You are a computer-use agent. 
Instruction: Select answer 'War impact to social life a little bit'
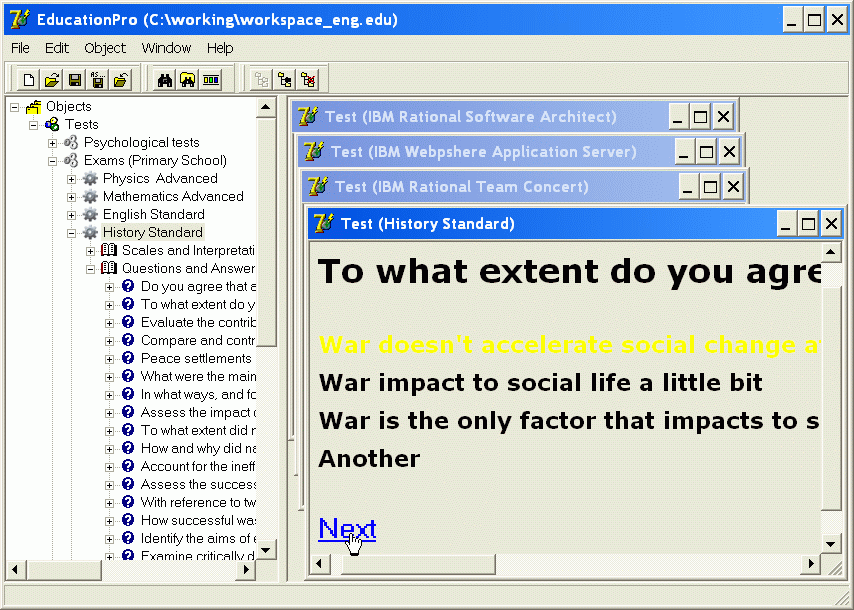[x=540, y=383]
